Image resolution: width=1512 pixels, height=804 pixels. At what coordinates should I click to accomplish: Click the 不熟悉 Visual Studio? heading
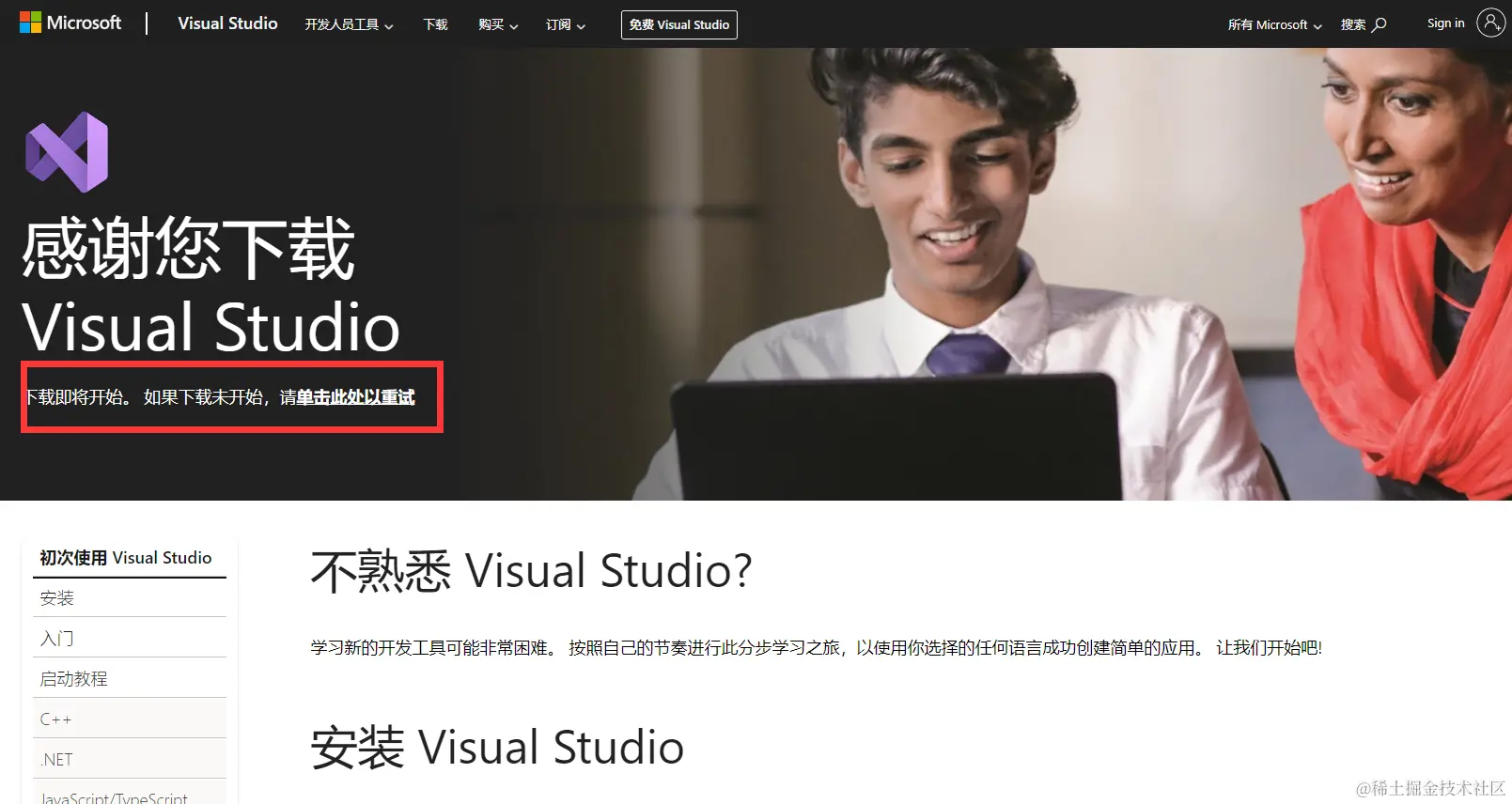click(532, 571)
